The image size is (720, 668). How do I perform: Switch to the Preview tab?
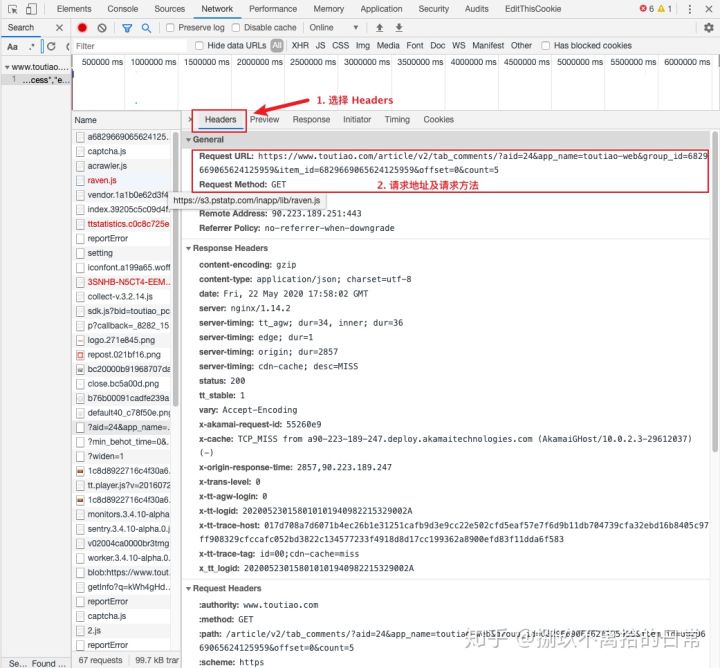(264, 119)
